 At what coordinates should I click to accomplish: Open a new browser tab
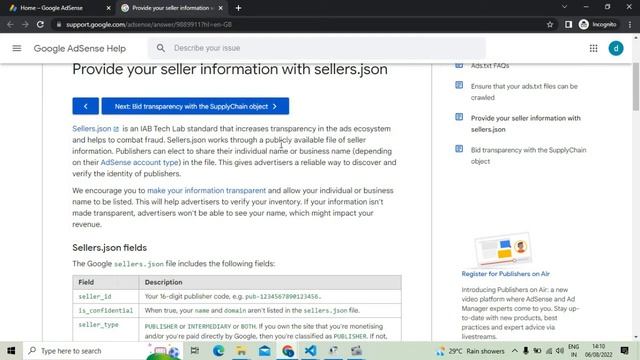tap(238, 8)
